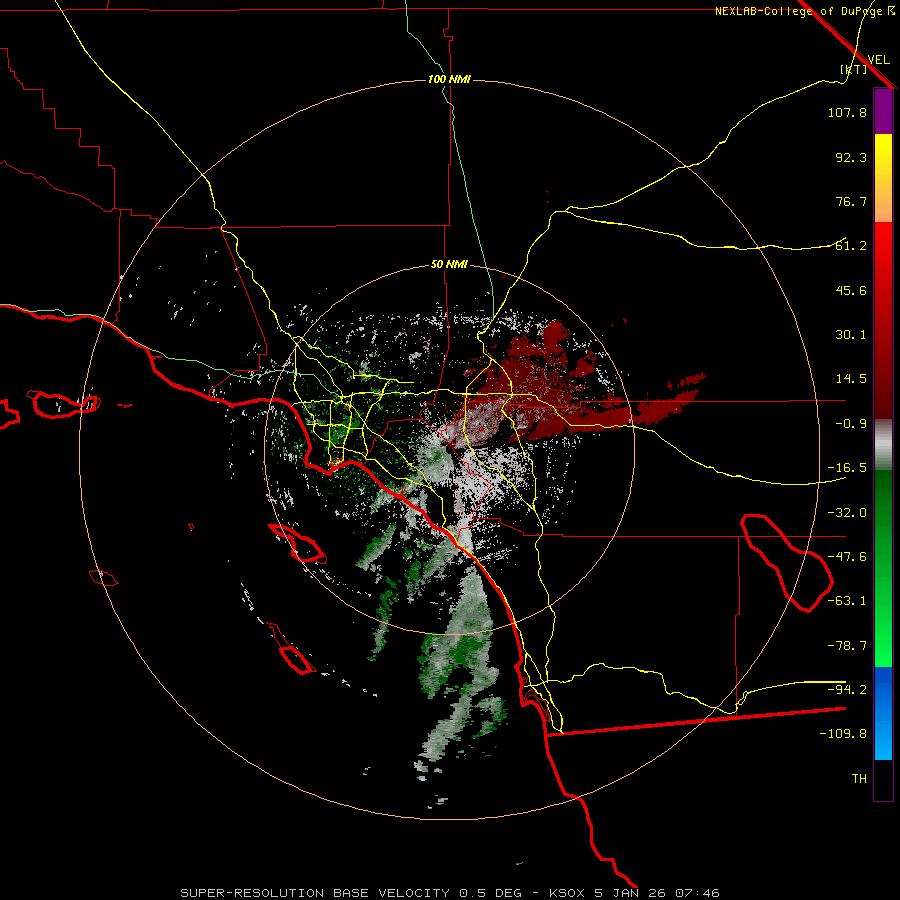
Task: Click the -47.6 velocity scale value
Action: coord(847,557)
